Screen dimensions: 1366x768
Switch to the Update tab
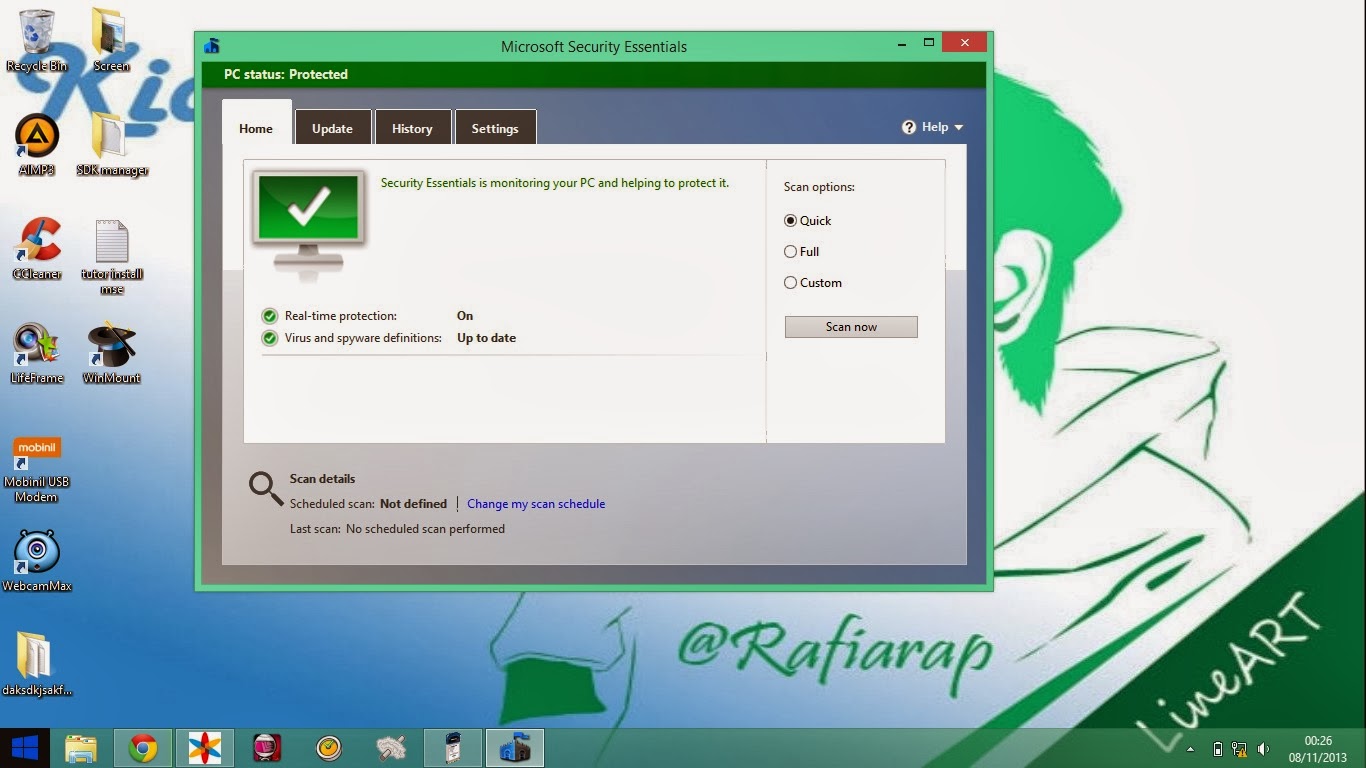click(332, 128)
